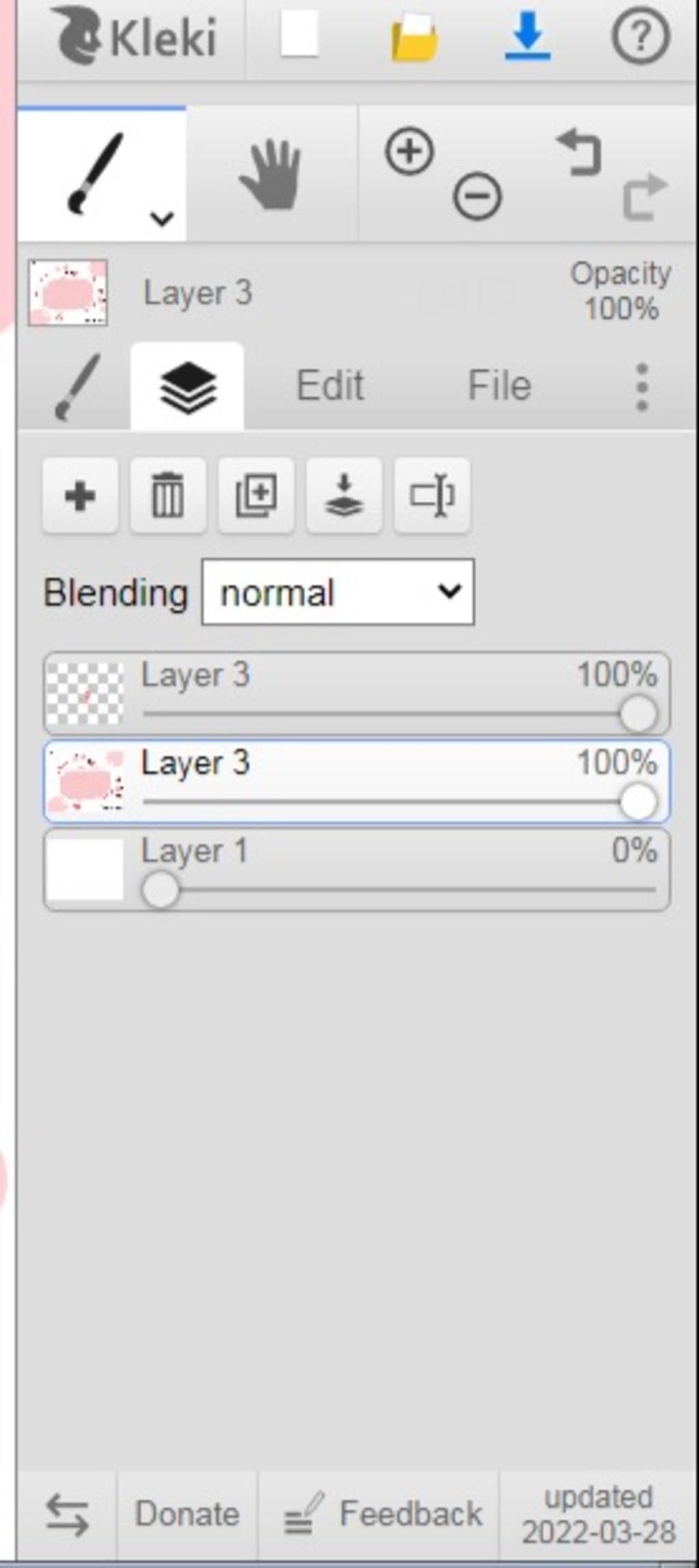The height and width of the screenshot is (1568, 699).
Task: Click the new image icon
Action: coord(300,35)
